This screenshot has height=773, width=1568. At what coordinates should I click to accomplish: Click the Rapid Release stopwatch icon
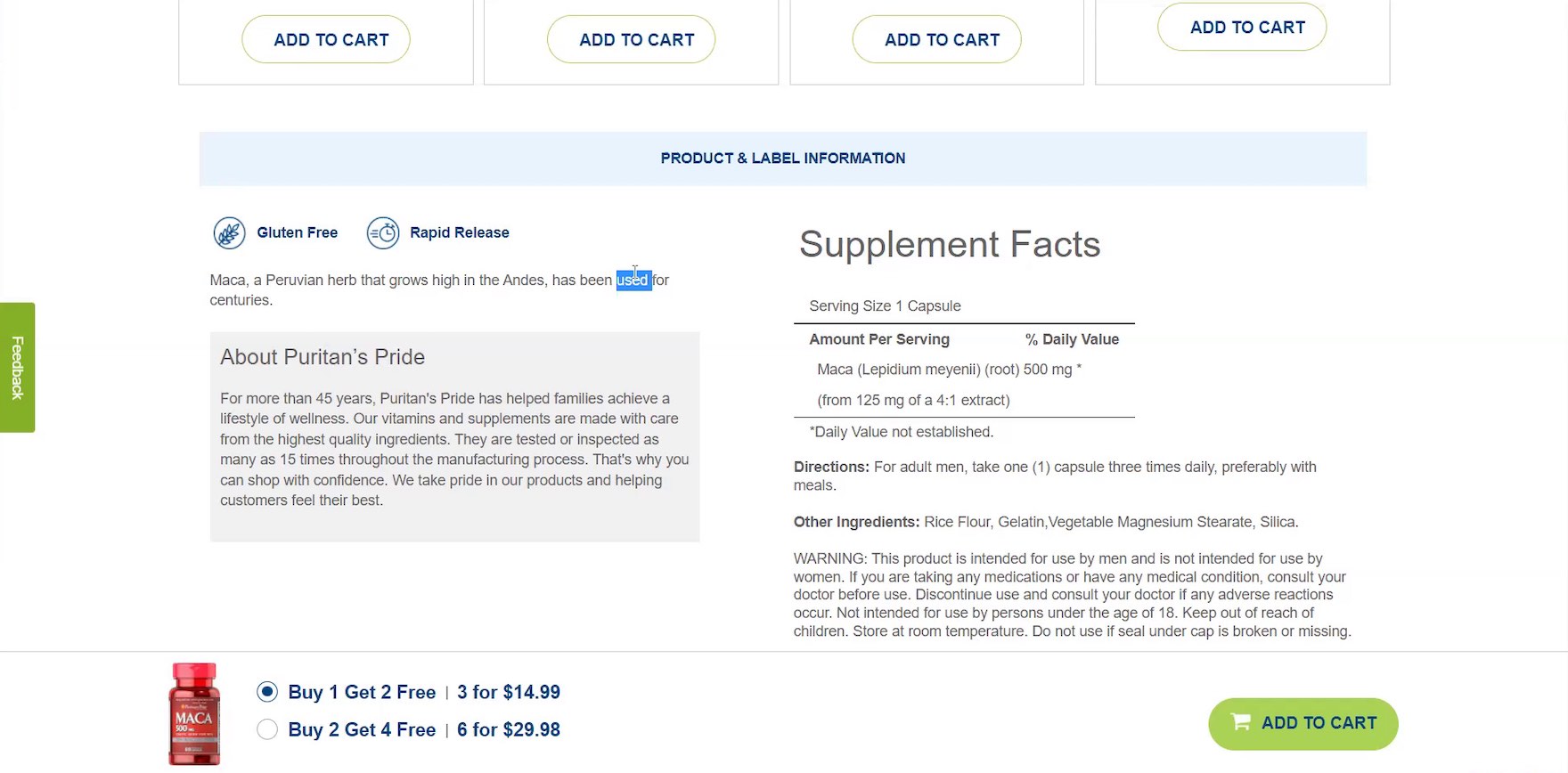pyautogui.click(x=383, y=233)
